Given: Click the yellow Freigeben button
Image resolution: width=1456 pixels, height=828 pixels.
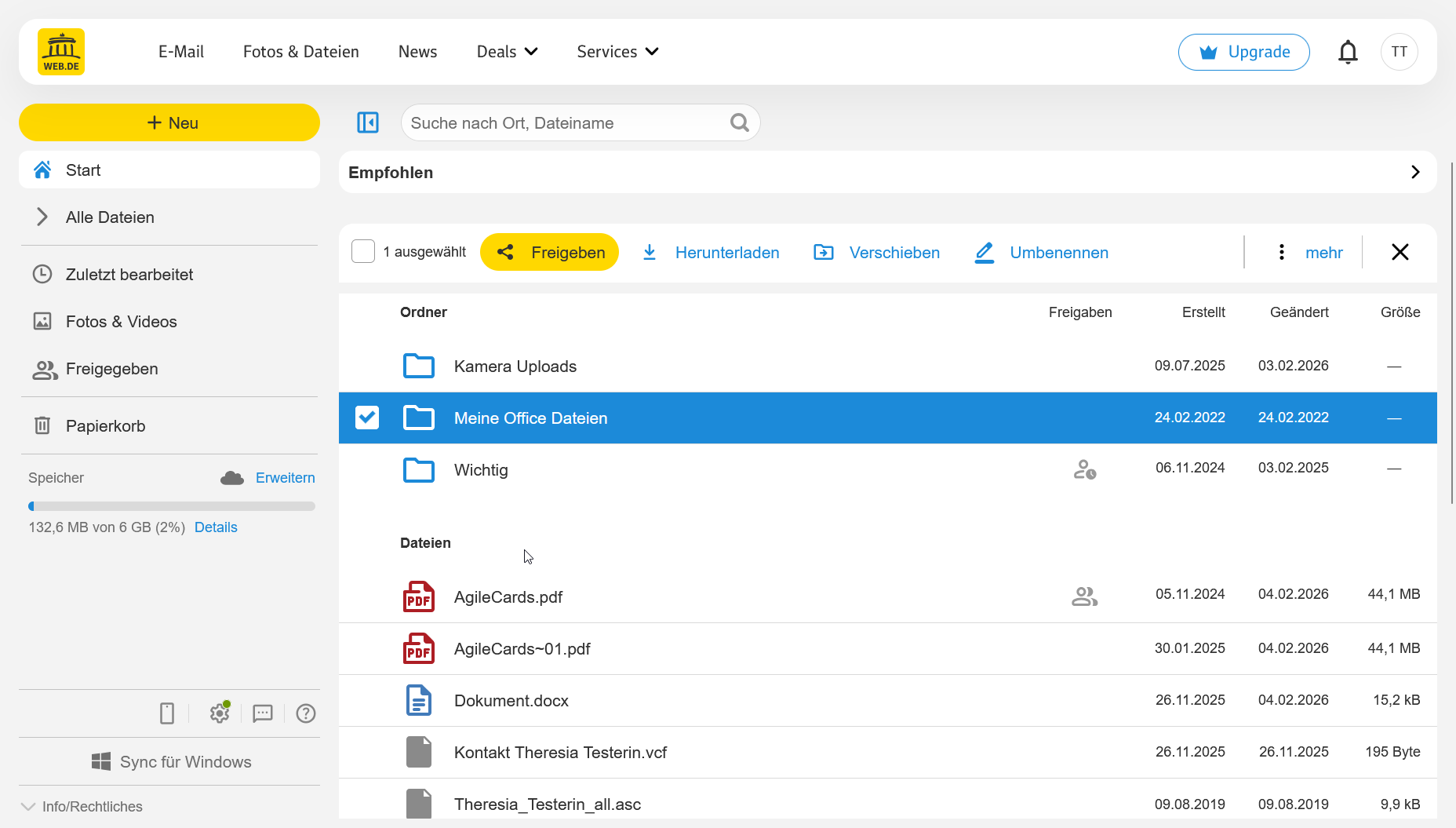Looking at the screenshot, I should tap(549, 252).
